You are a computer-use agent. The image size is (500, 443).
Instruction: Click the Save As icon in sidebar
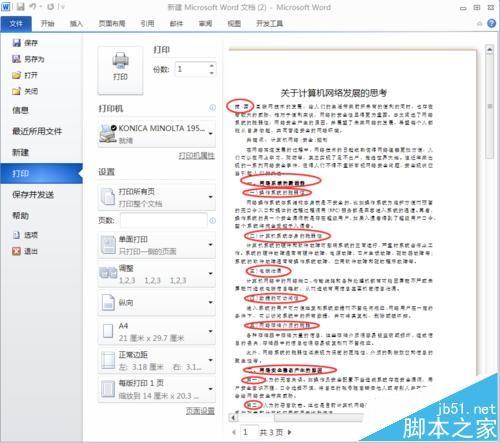16,59
